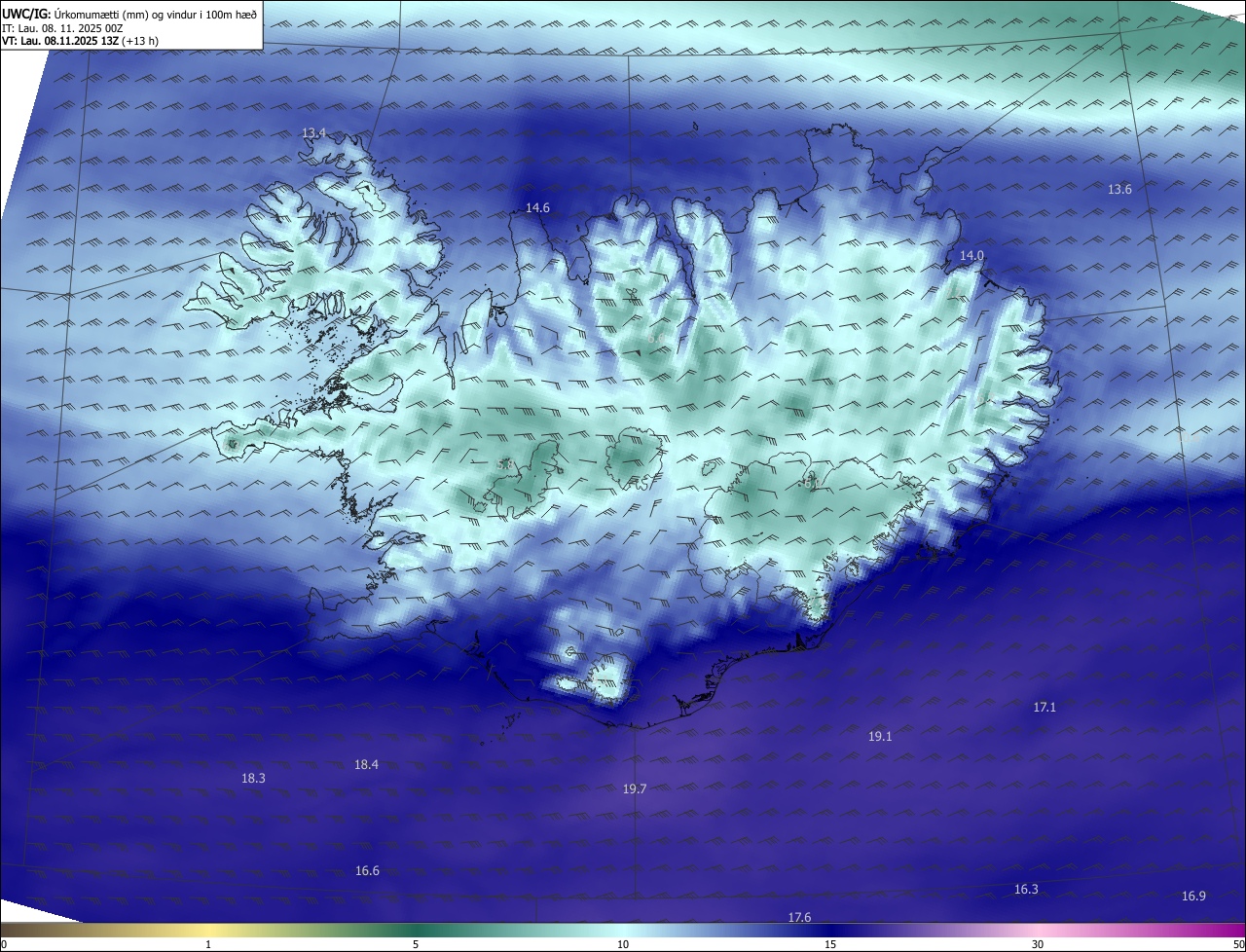Select the 13.6 value in the northeast sea
The height and width of the screenshot is (952, 1246).
1119,189
